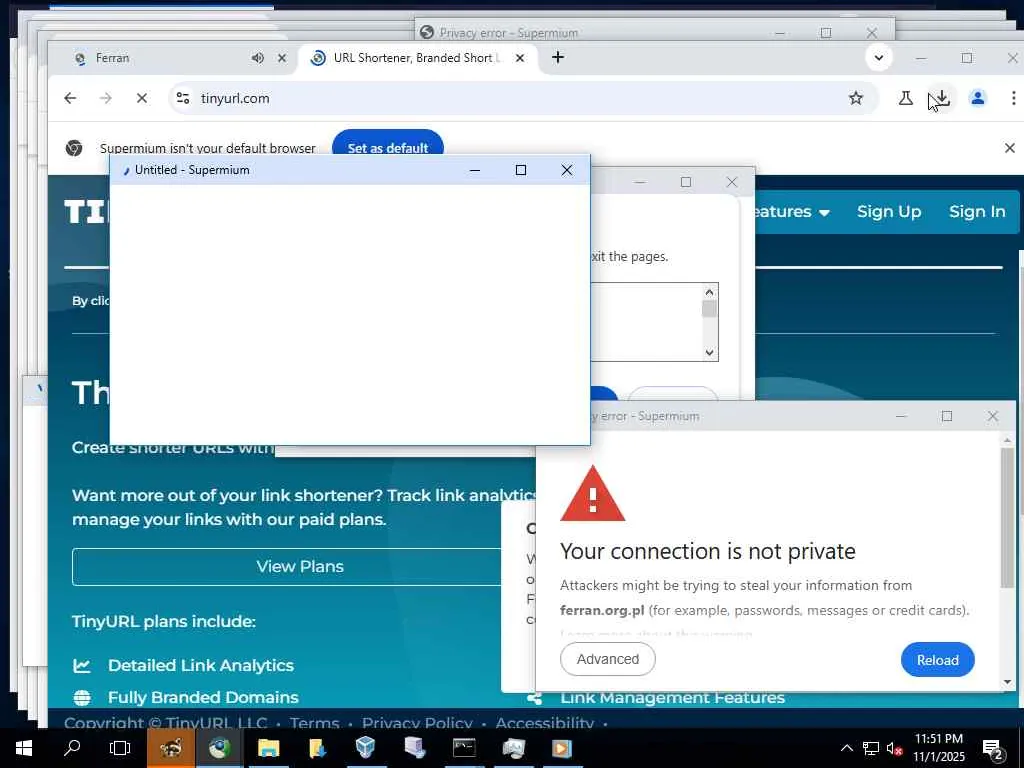1024x768 pixels.
Task: Click the muted volume tray icon
Action: (894, 748)
